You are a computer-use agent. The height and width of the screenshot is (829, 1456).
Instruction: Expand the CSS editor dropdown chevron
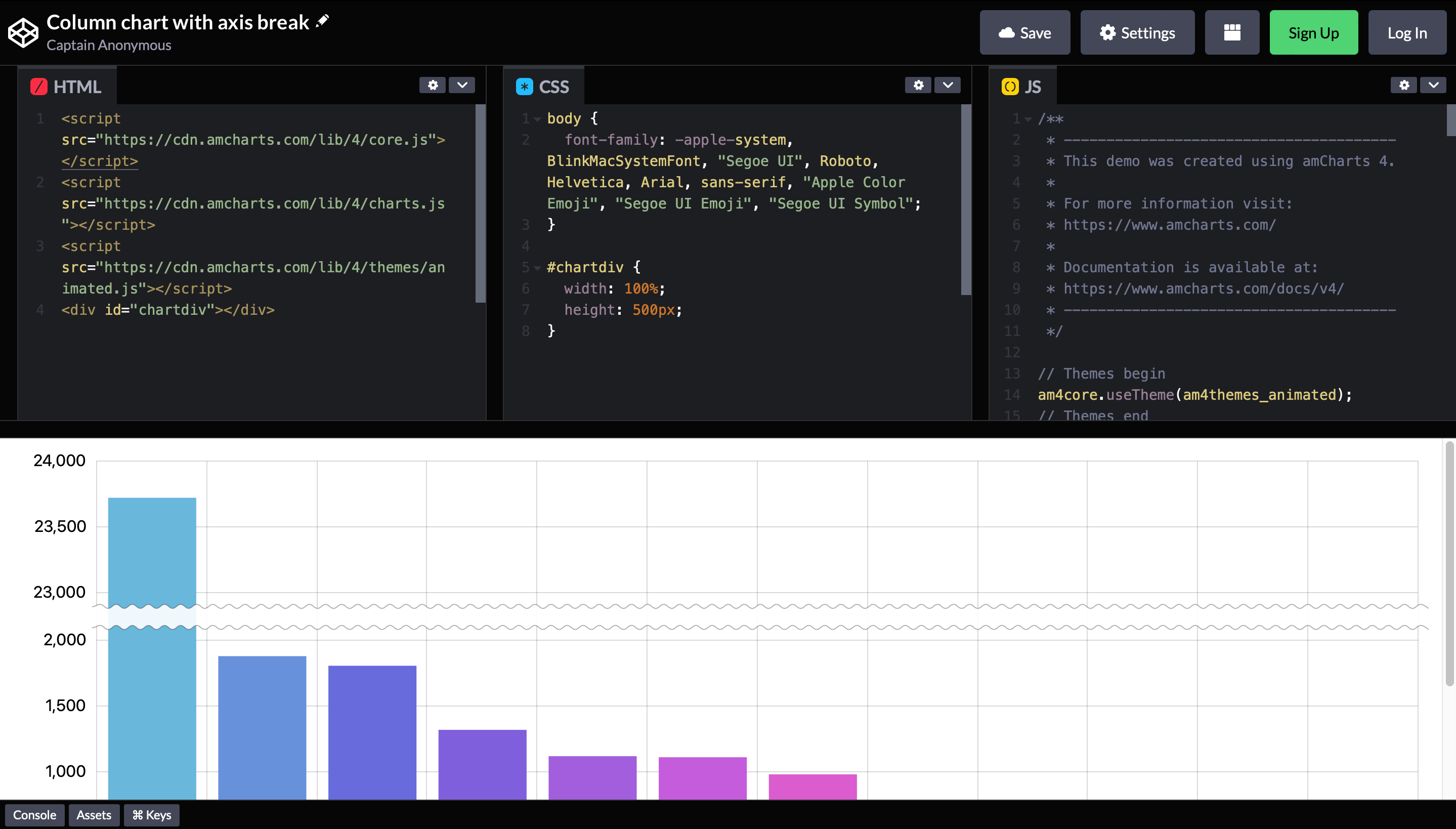[x=948, y=85]
